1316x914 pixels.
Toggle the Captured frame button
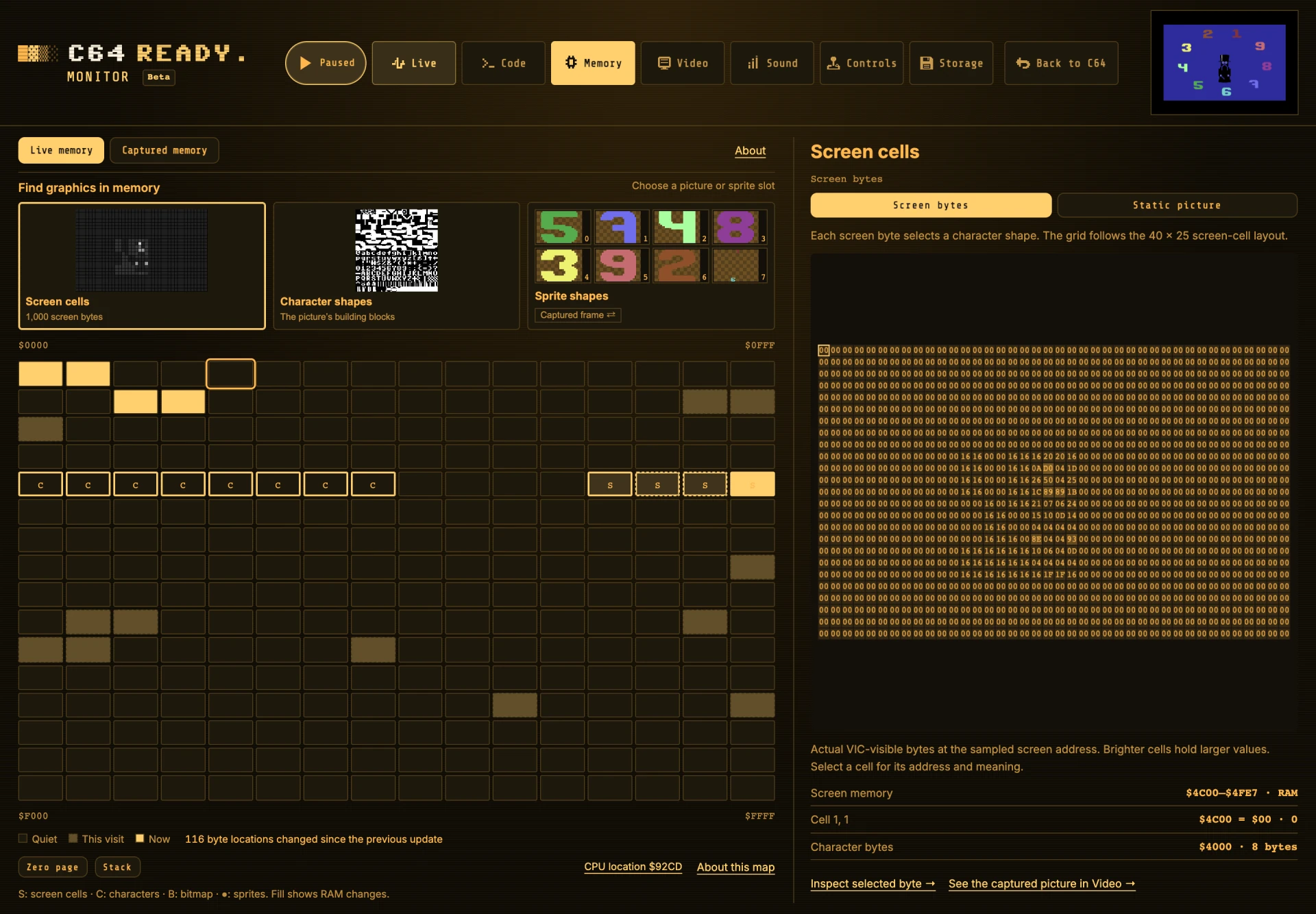(578, 315)
